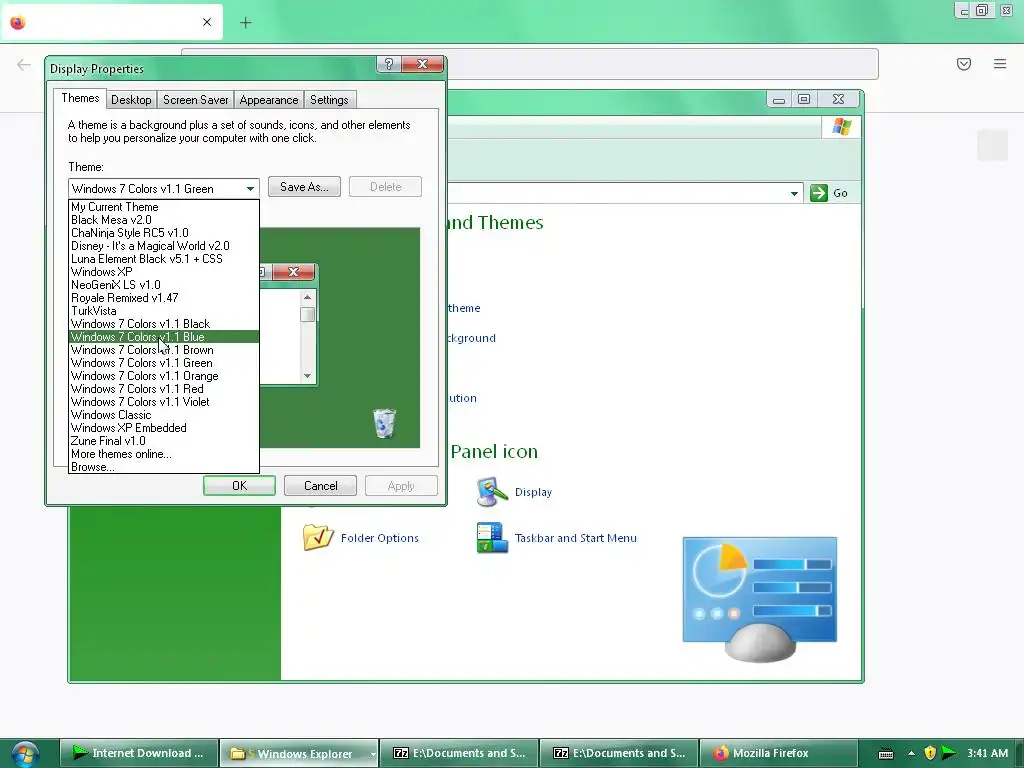Switch to the Desktop tab
This screenshot has width=1024, height=768.
coord(131,100)
